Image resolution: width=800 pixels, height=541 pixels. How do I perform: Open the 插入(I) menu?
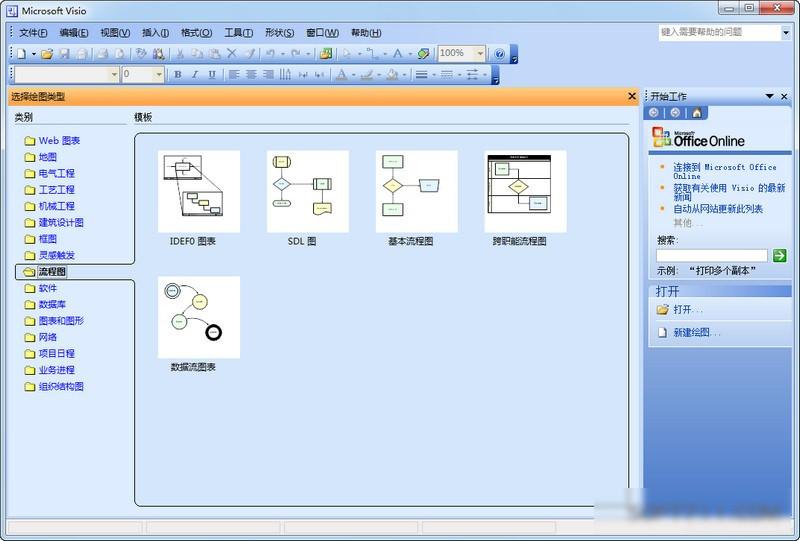click(x=155, y=33)
